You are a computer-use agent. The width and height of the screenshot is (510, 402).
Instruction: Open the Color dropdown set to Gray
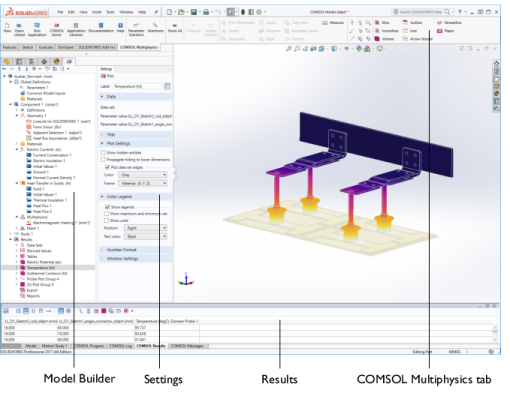point(143,175)
